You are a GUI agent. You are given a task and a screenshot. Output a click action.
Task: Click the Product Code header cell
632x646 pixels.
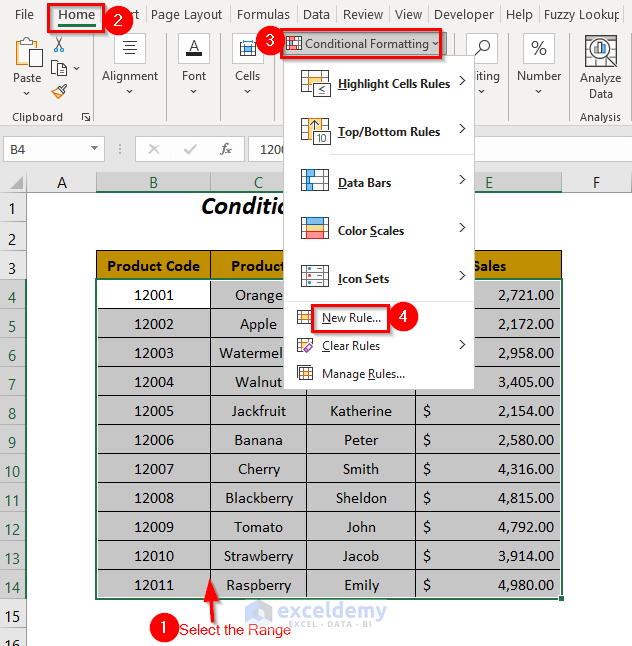pos(153,265)
